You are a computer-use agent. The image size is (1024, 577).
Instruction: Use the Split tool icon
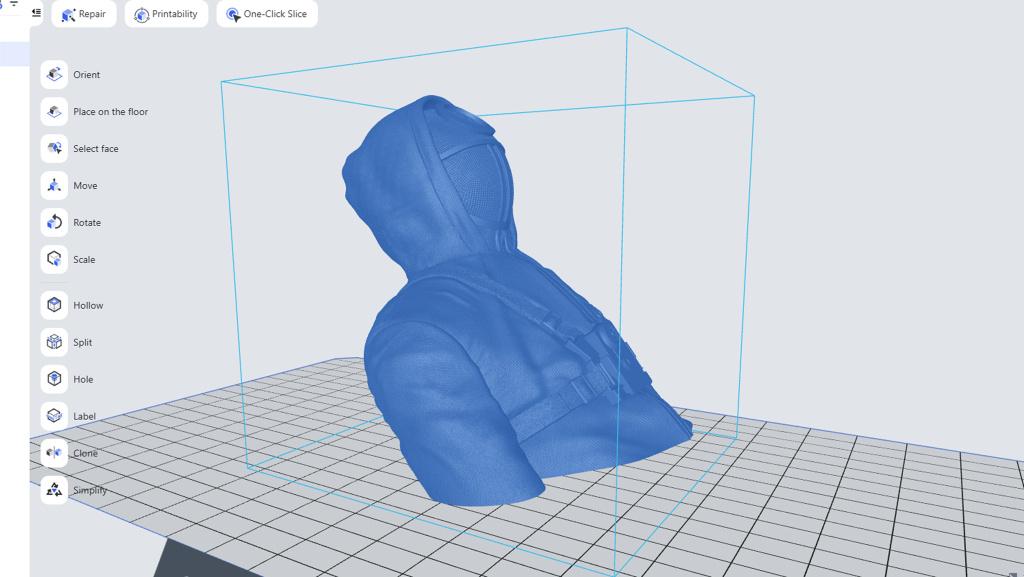(54, 343)
